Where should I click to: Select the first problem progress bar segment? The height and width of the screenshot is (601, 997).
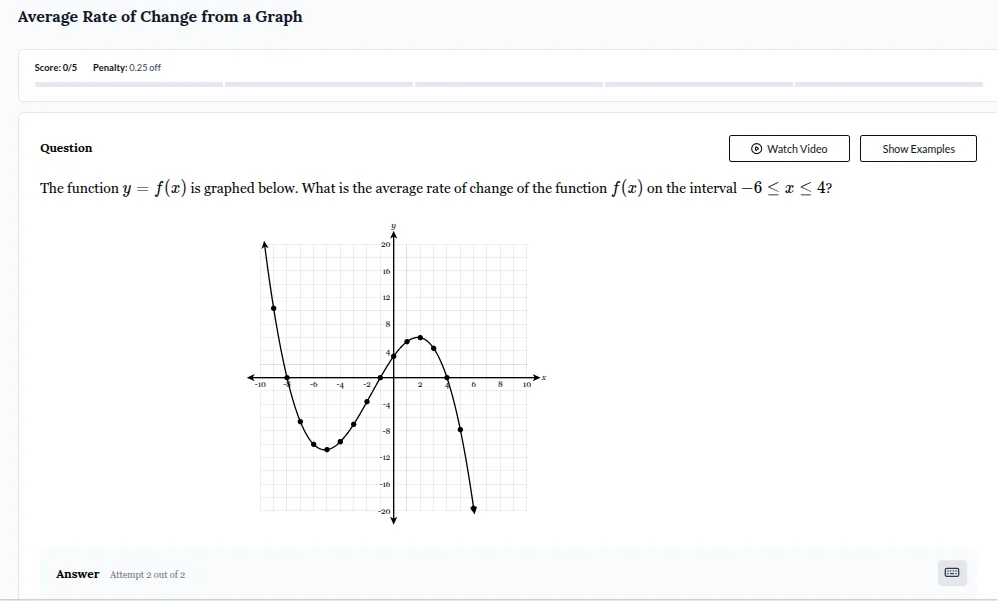[x=130, y=85]
